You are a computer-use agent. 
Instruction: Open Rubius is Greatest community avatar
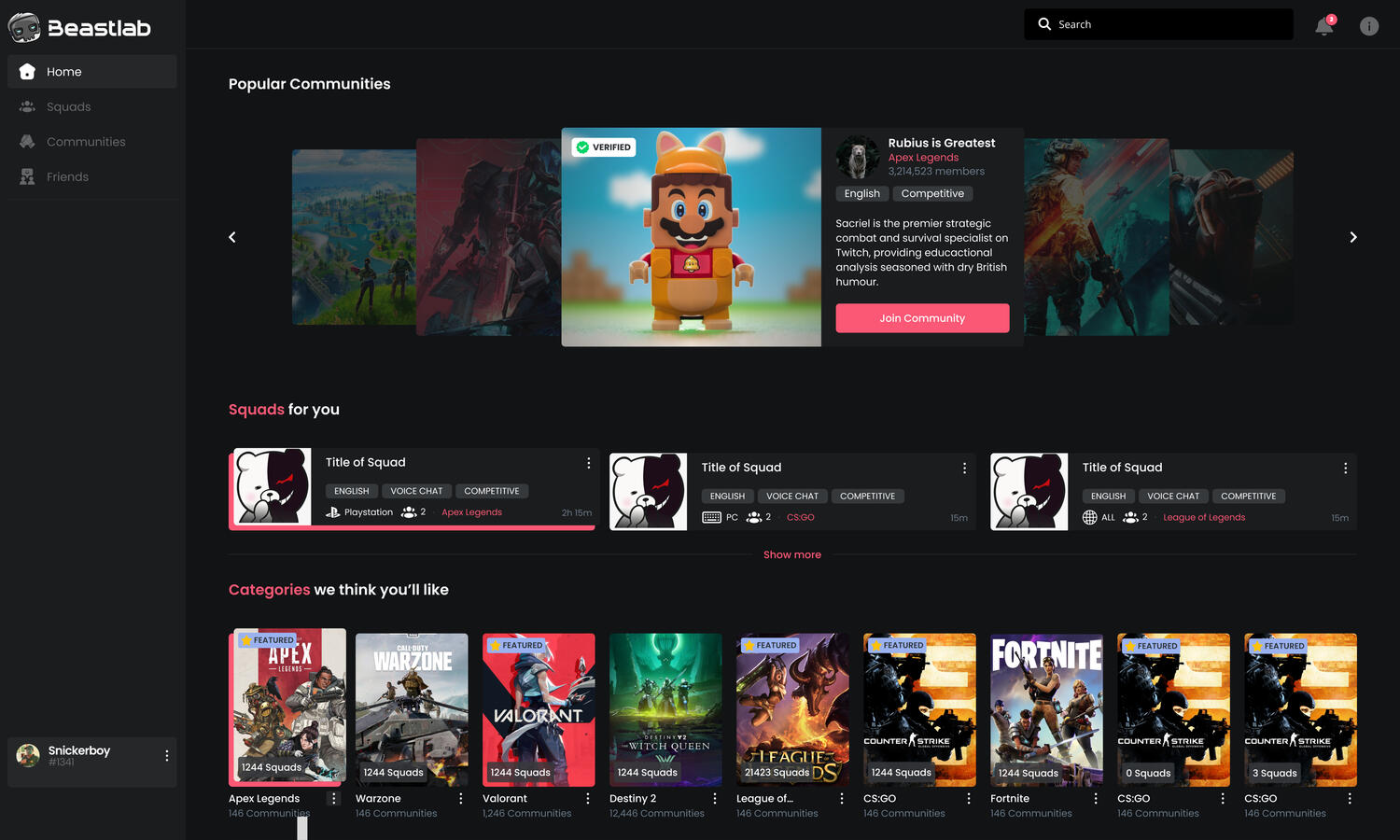pyautogui.click(x=858, y=157)
